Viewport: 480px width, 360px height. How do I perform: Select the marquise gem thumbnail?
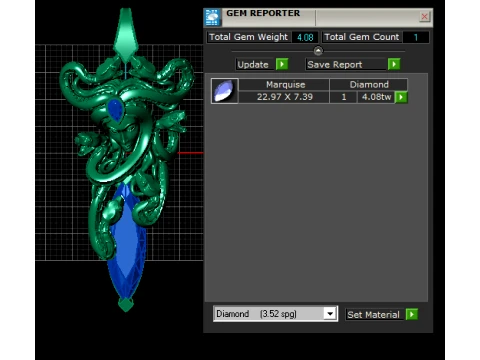(225, 91)
